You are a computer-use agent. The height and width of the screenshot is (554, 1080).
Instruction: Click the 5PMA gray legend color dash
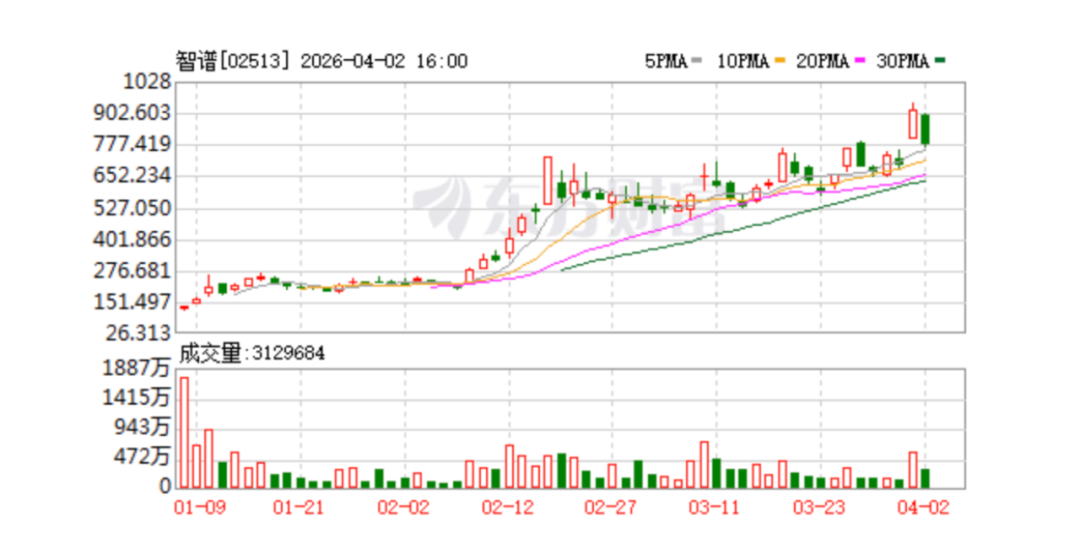coord(695,62)
